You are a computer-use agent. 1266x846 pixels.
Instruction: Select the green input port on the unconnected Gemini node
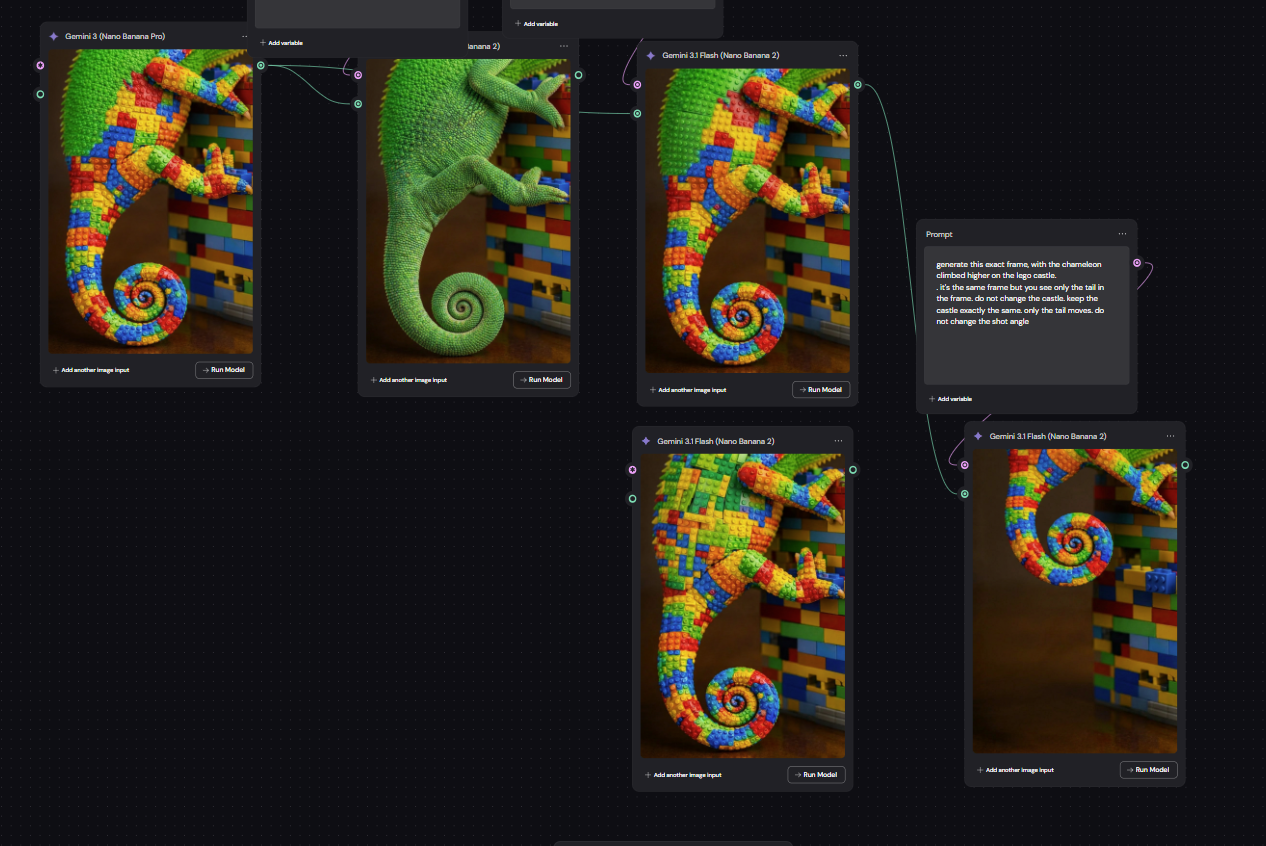632,498
